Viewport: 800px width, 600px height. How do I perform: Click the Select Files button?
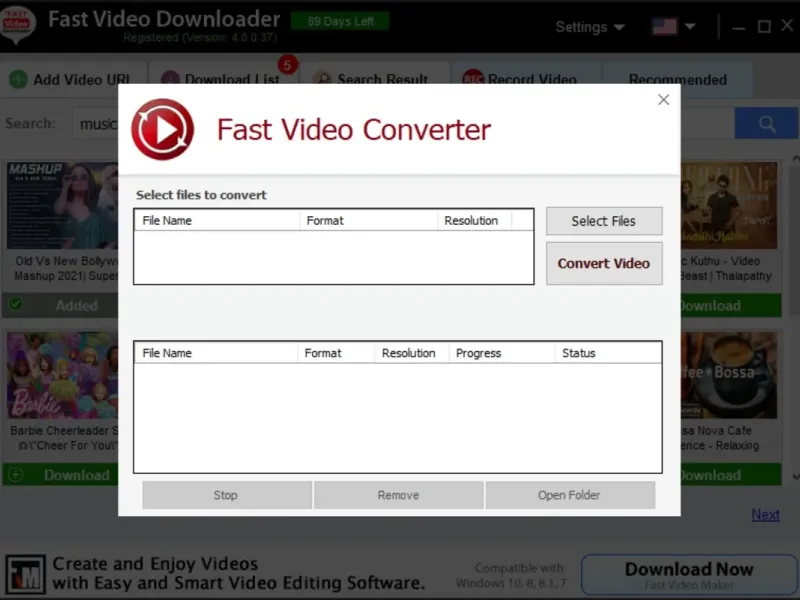pos(604,221)
